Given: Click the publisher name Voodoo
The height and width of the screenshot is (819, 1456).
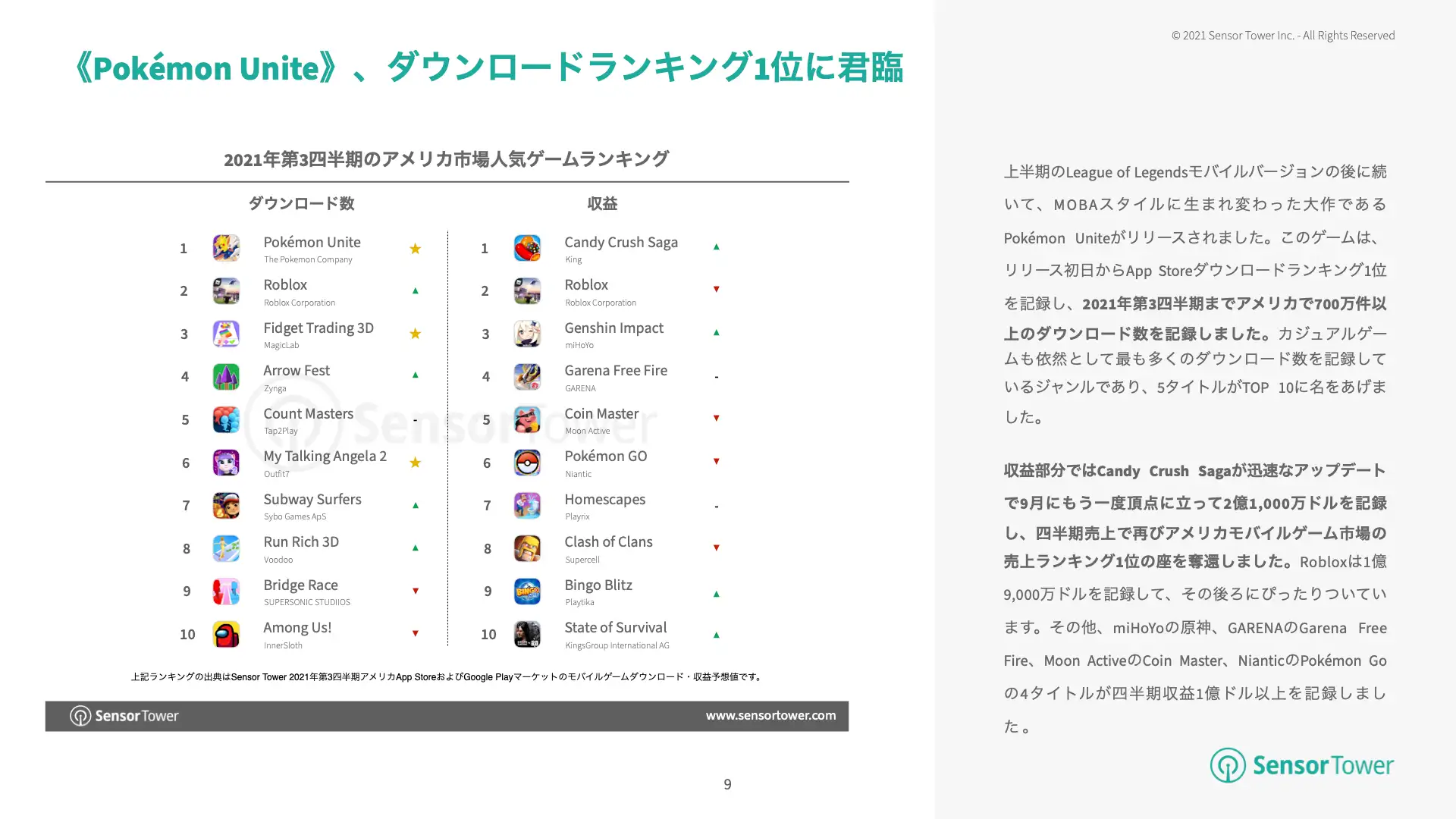Looking at the screenshot, I should click(x=278, y=560).
